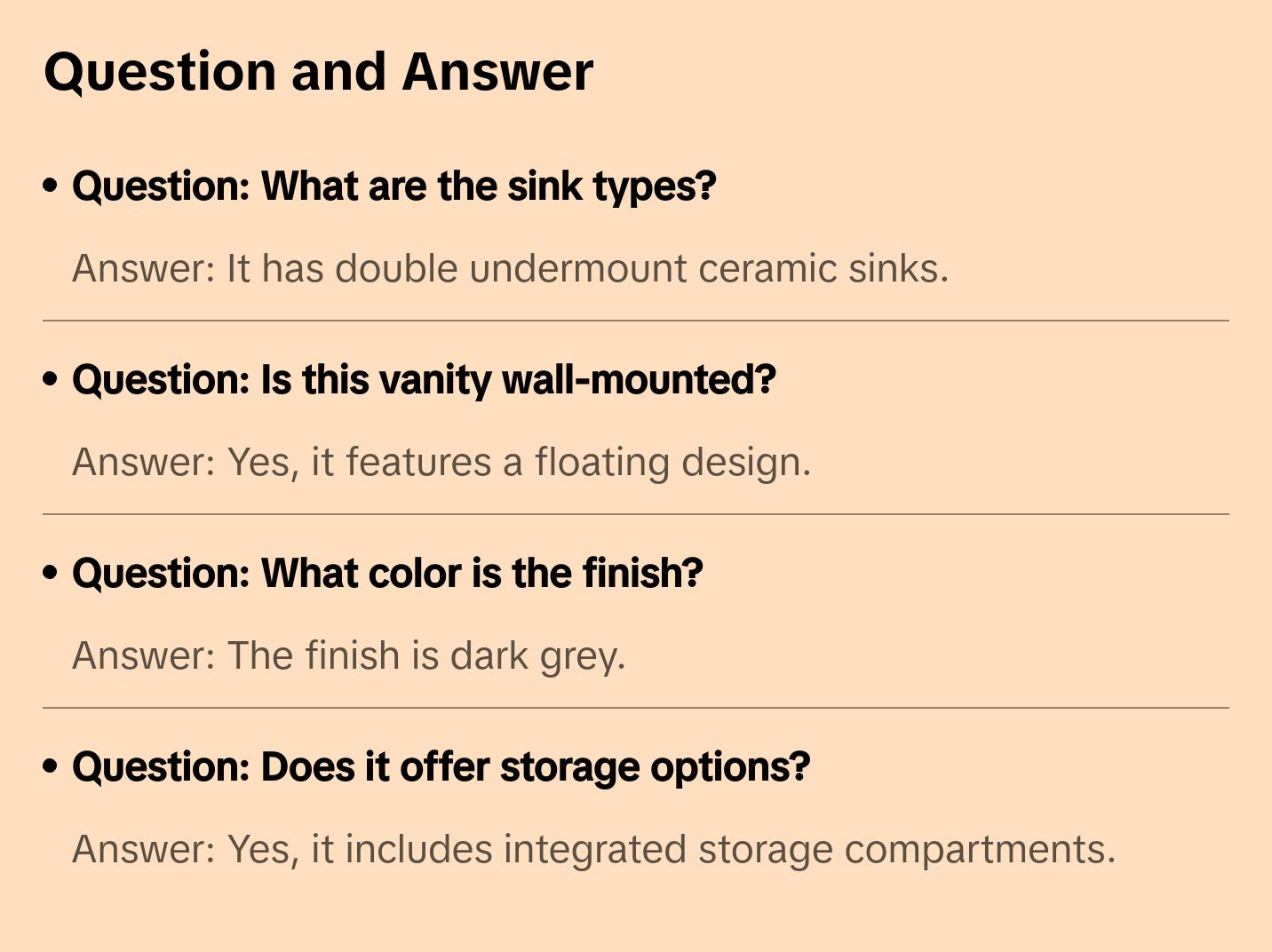The width and height of the screenshot is (1272, 952).
Task: Select the 'Is this vanity wall-mounted?' question
Action: pos(424,380)
